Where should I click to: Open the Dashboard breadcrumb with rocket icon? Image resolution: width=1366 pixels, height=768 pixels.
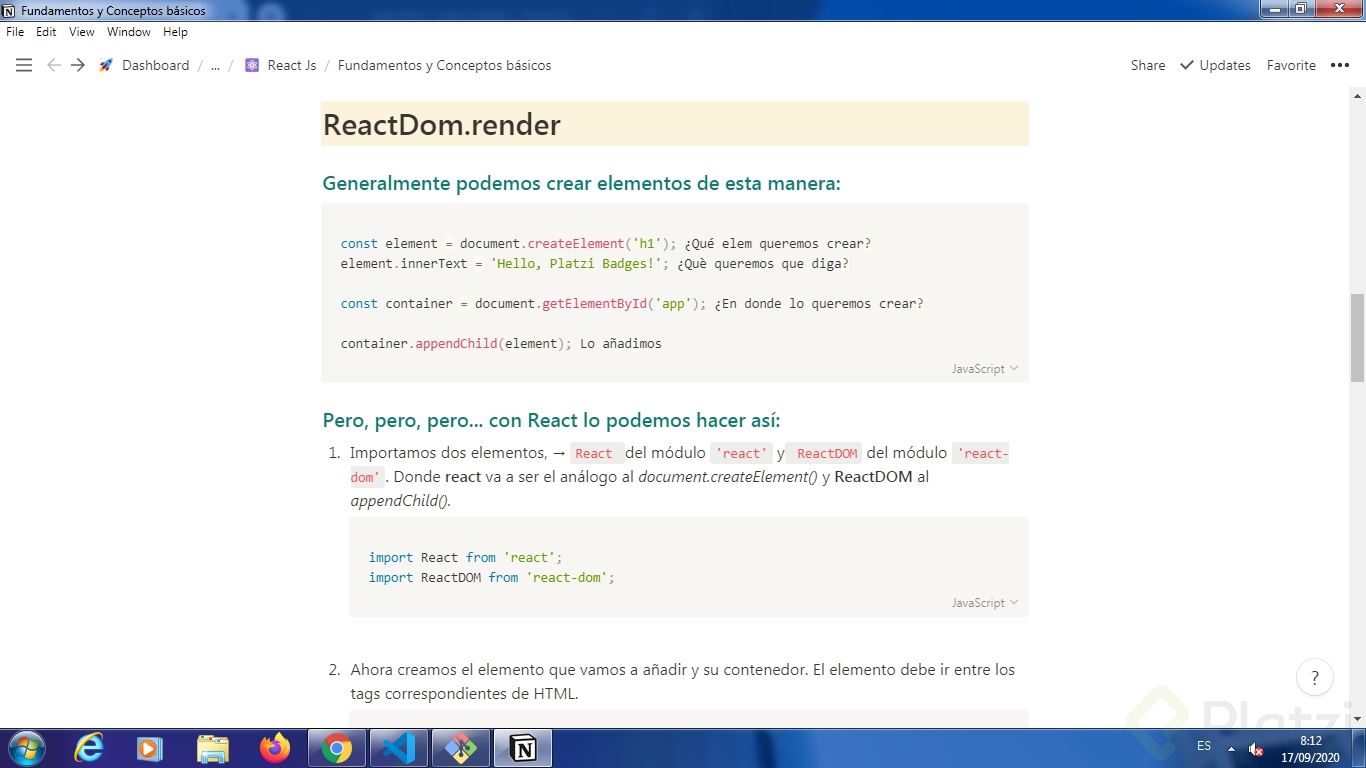144,65
